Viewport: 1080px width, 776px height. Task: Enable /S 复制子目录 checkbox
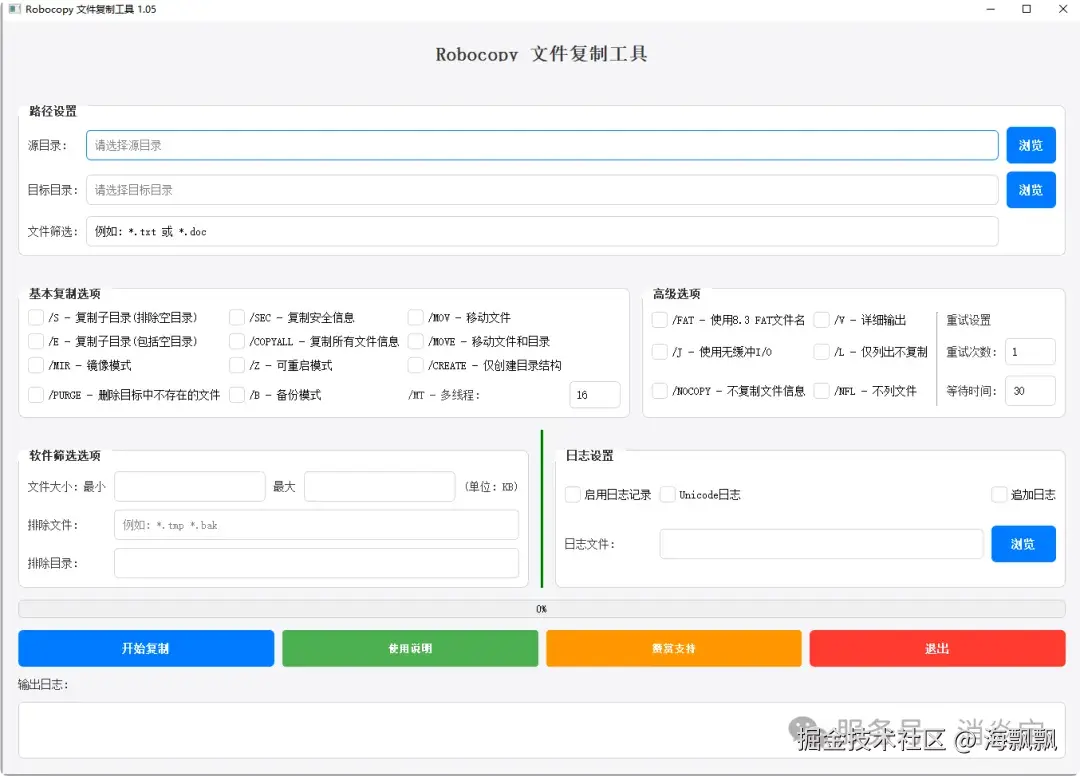click(x=35, y=317)
